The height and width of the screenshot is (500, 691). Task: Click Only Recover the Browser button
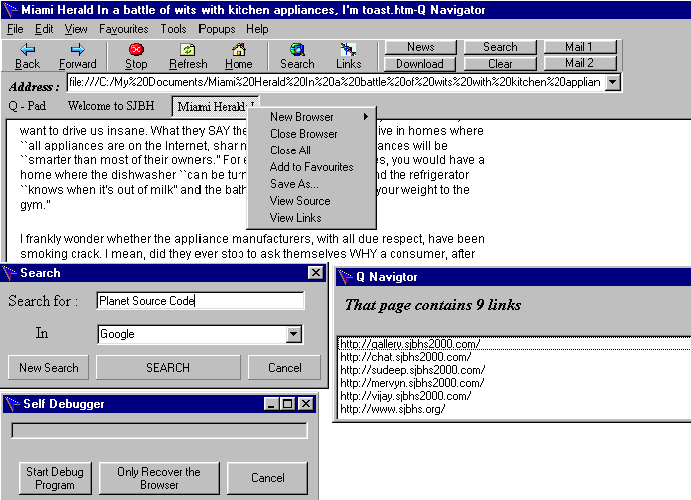click(158, 478)
